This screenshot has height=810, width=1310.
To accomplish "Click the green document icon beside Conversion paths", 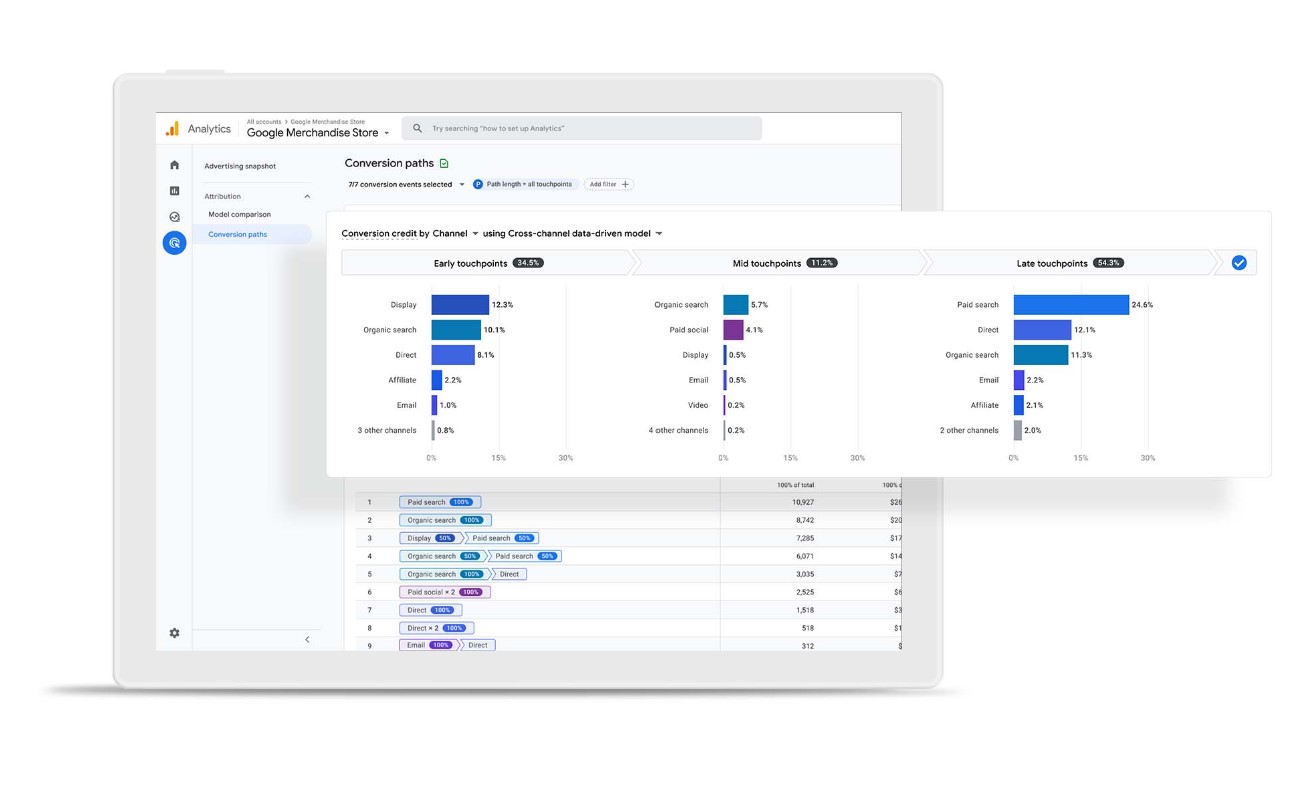I will click(444, 162).
